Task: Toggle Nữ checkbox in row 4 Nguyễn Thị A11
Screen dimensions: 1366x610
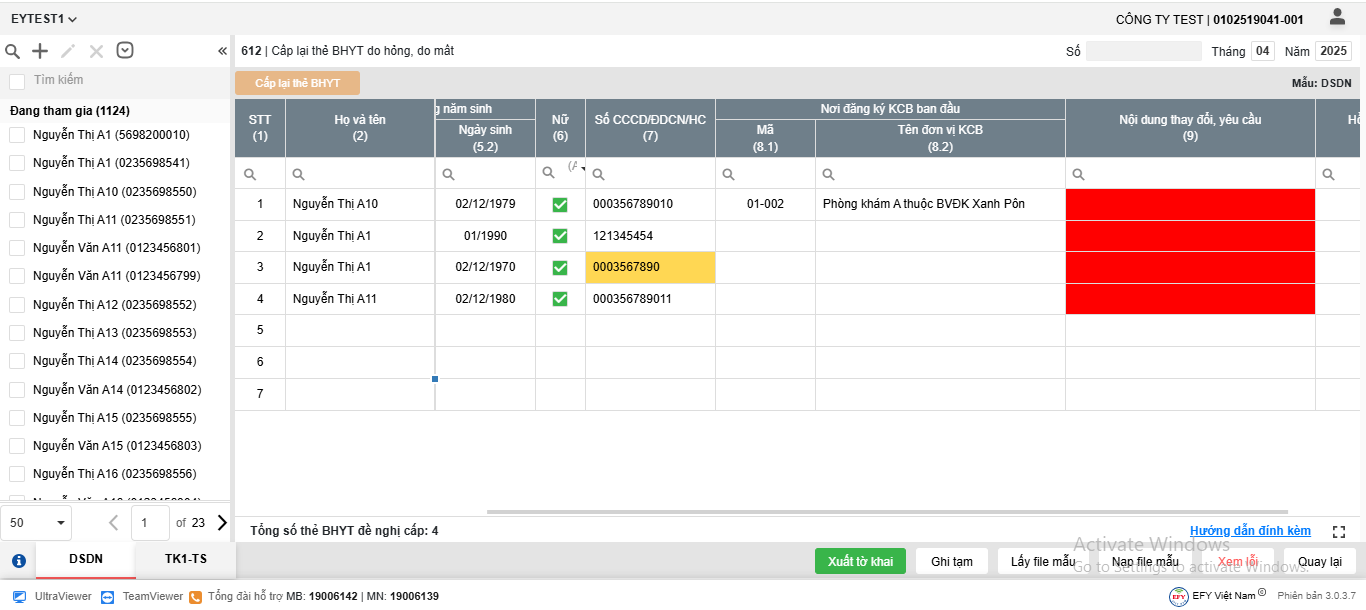Action: pyautogui.click(x=560, y=299)
